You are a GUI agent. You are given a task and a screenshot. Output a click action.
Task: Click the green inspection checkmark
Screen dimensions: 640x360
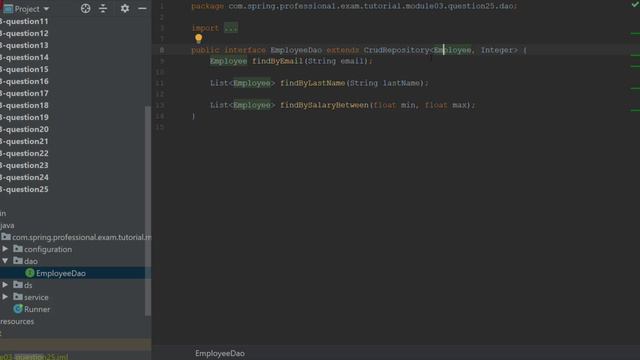[635, 4]
